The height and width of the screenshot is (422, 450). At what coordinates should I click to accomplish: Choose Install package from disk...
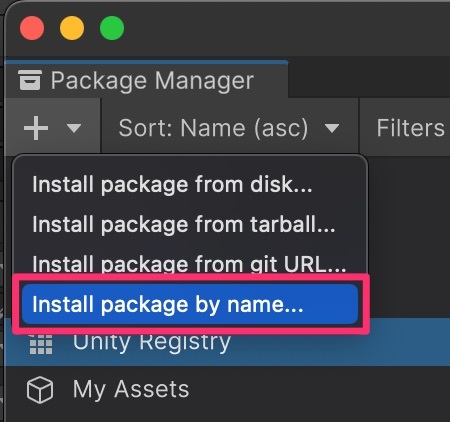tap(172, 185)
